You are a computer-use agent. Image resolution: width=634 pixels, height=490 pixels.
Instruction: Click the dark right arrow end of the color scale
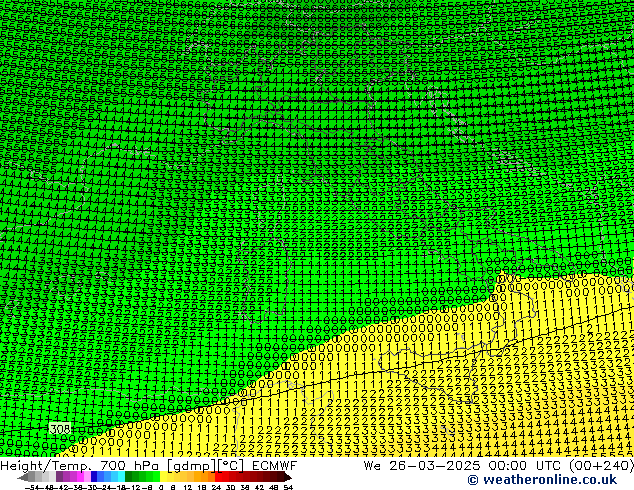tap(288, 477)
